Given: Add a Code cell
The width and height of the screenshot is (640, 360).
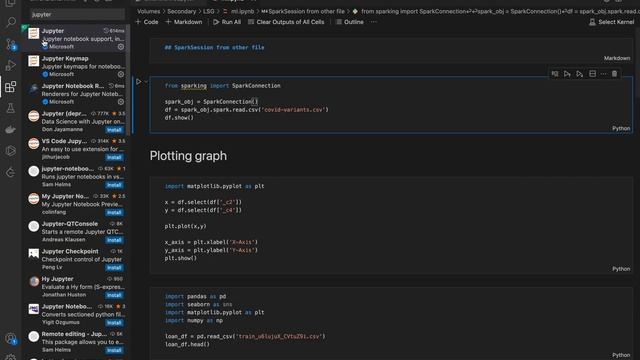Looking at the screenshot, I should [147, 22].
